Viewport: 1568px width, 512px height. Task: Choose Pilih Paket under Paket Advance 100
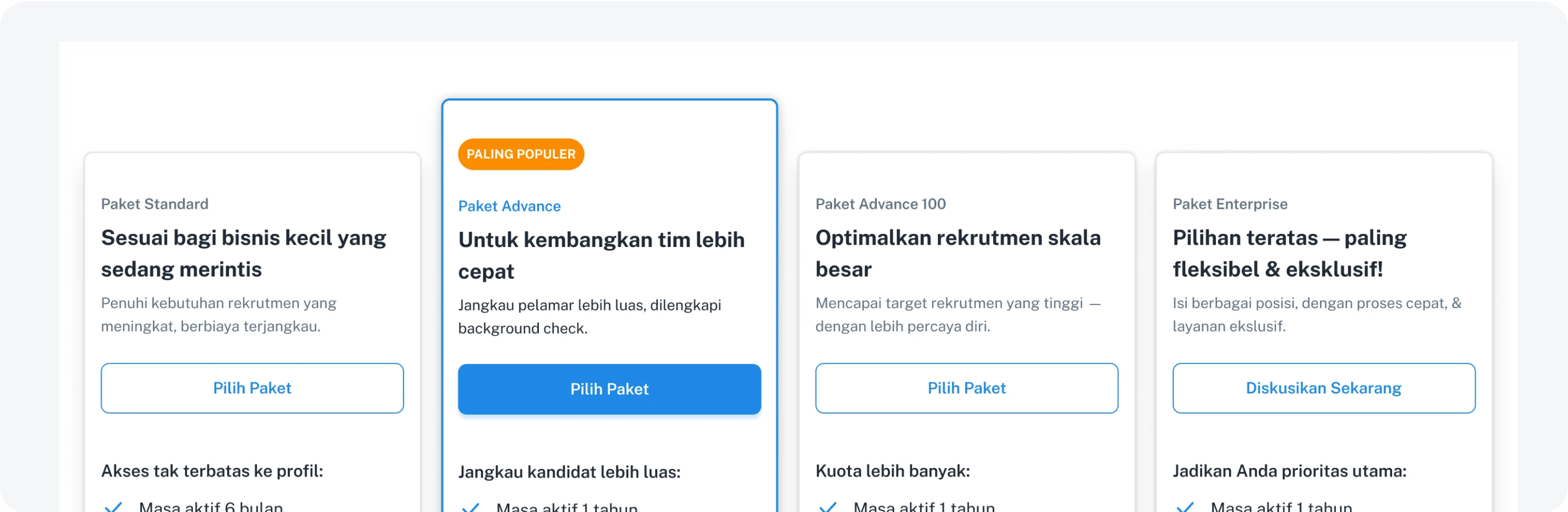(x=966, y=389)
